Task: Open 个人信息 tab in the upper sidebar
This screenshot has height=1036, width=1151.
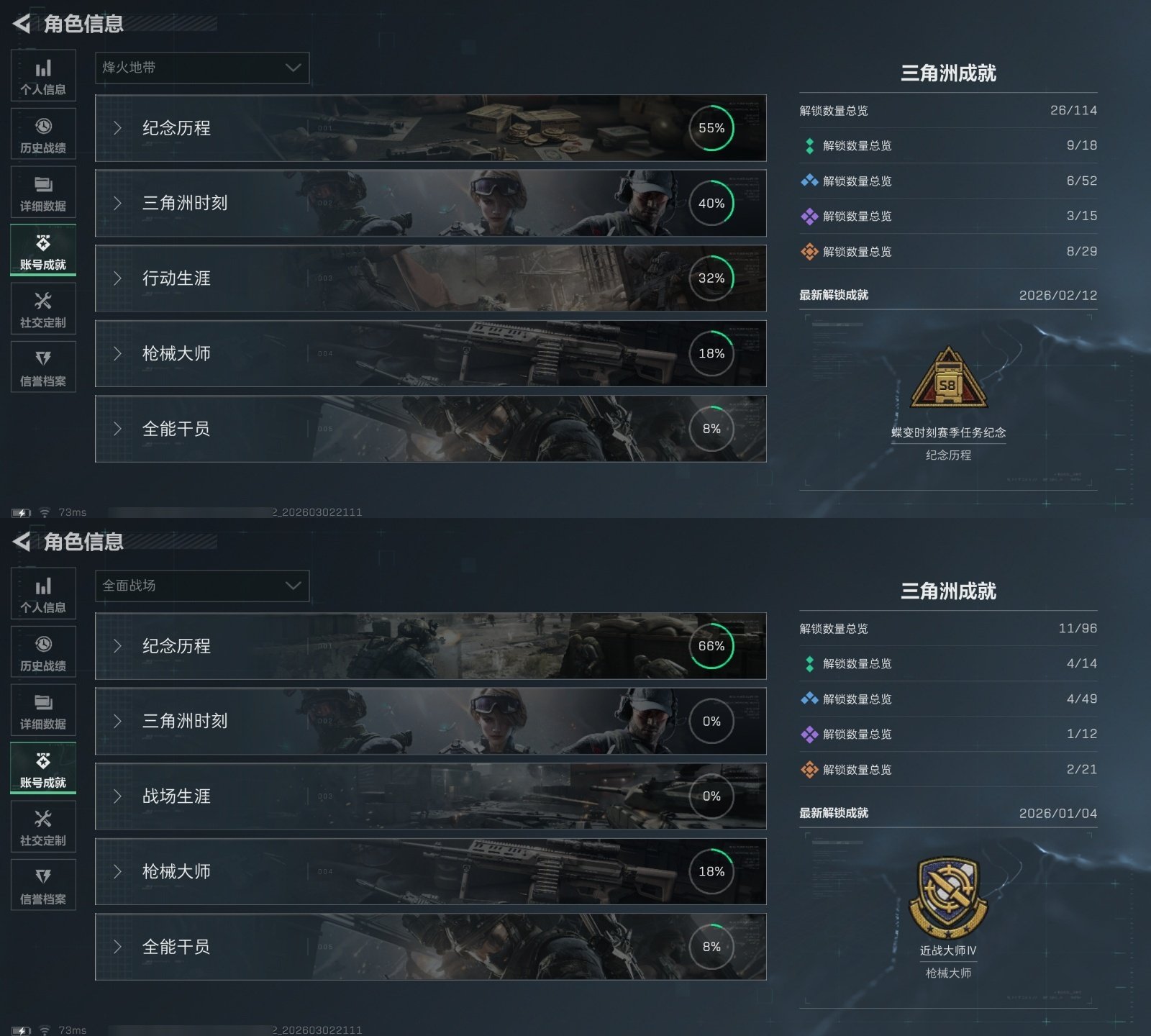Action: tap(43, 76)
